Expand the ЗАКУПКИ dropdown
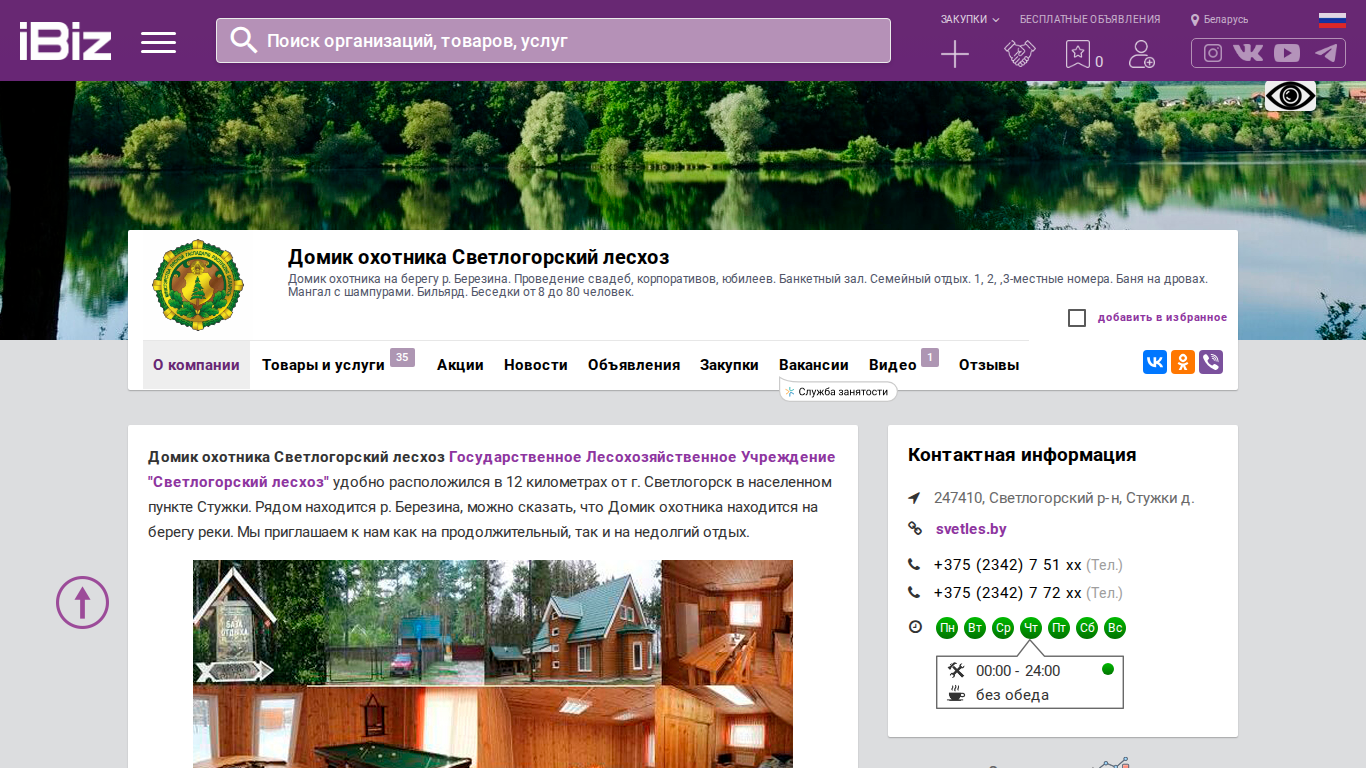This screenshot has width=1366, height=768. point(970,19)
